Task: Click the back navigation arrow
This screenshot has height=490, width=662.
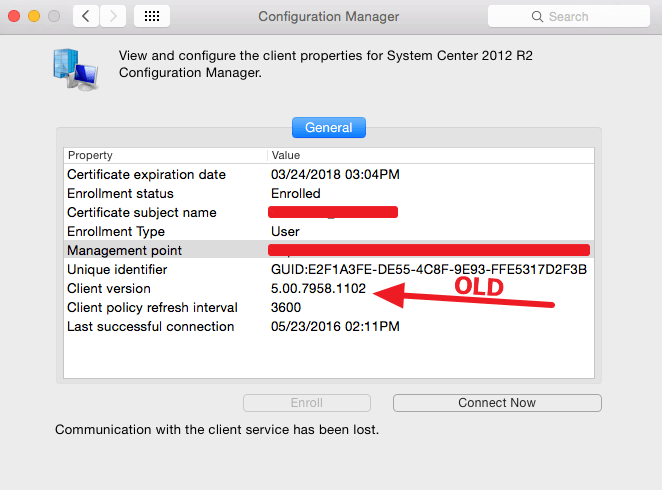Action: 86,16
